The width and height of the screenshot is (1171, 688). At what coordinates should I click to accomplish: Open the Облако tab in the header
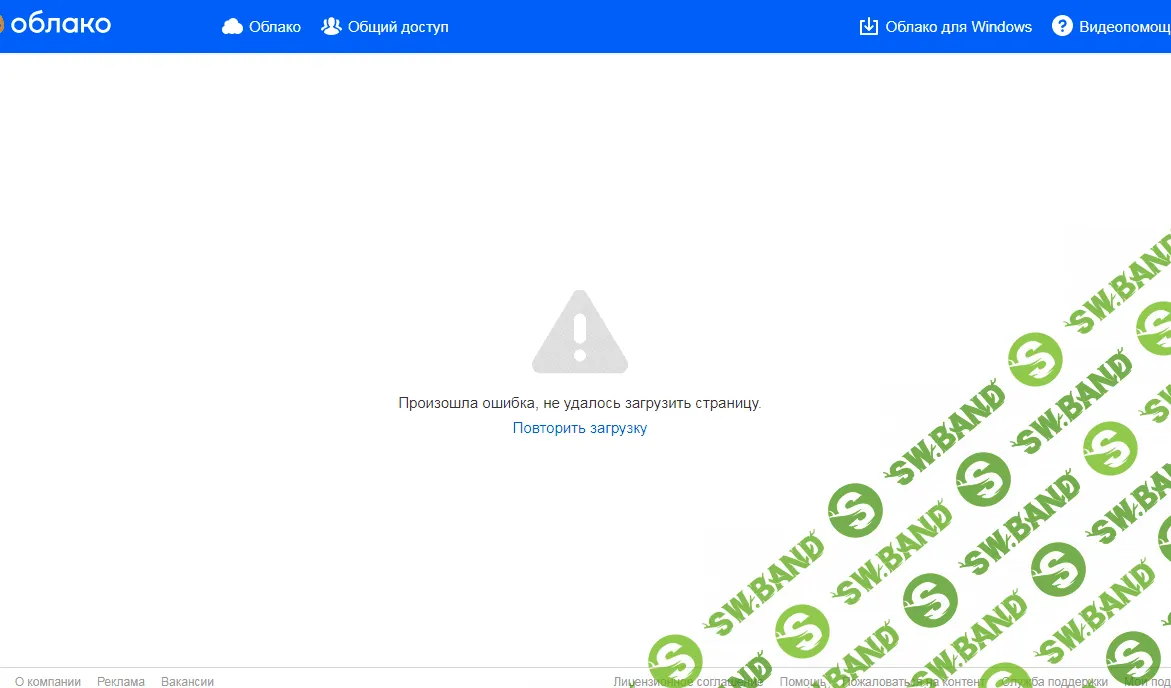(x=275, y=27)
